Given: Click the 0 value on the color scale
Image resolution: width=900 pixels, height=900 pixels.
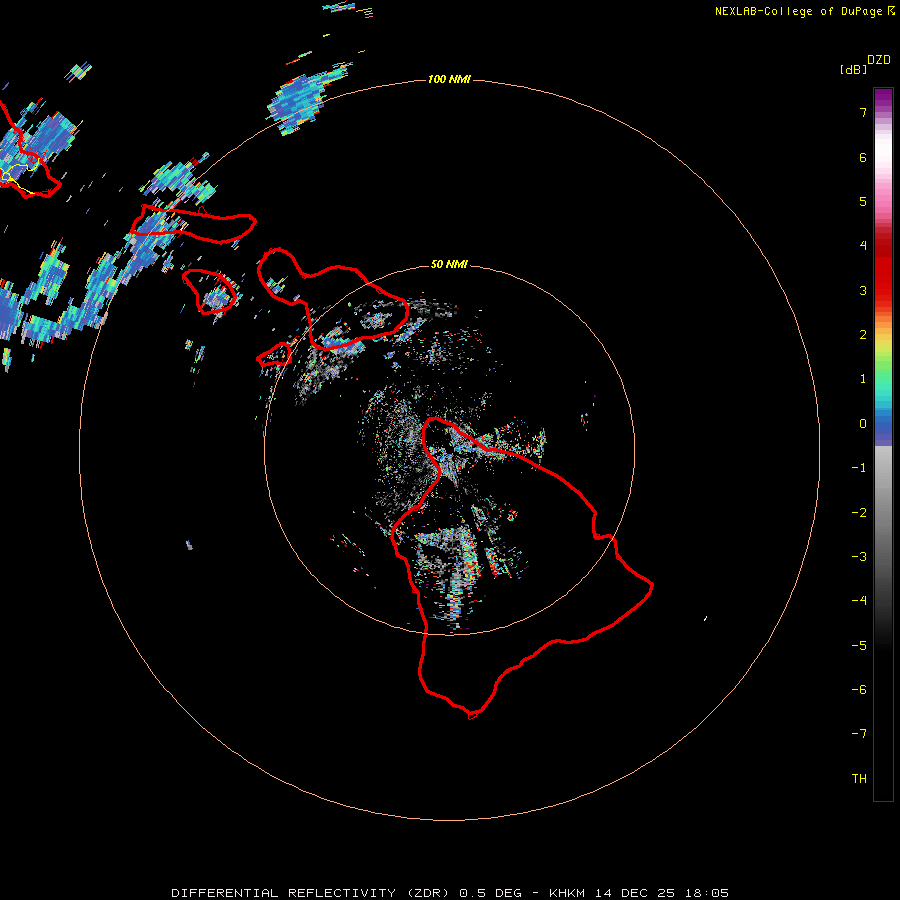Looking at the screenshot, I should (x=863, y=424).
